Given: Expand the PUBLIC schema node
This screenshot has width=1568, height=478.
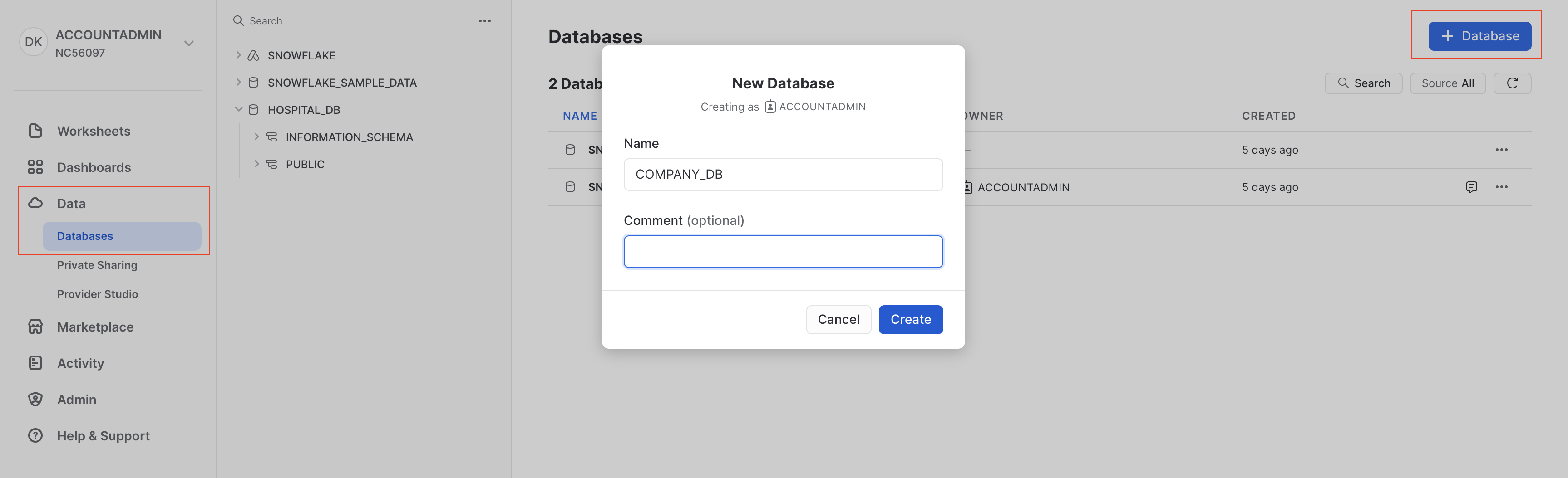Looking at the screenshot, I should [x=257, y=164].
